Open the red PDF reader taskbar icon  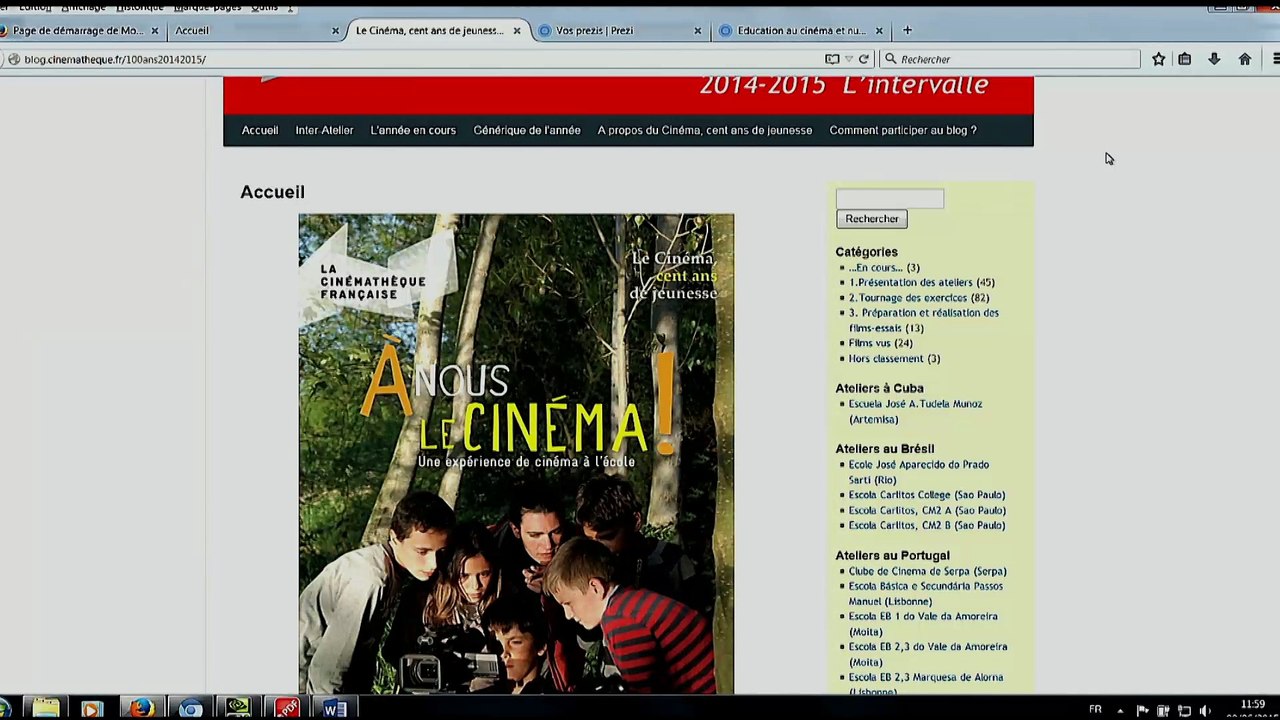click(287, 708)
